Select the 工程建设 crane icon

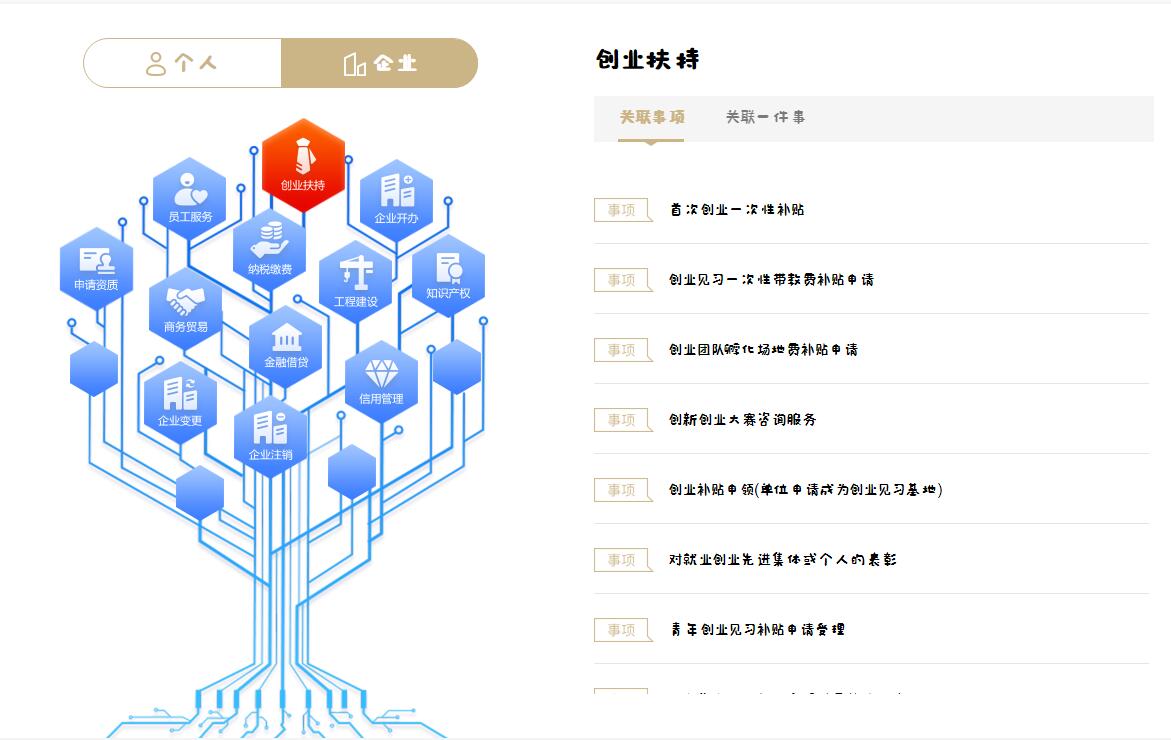[356, 281]
